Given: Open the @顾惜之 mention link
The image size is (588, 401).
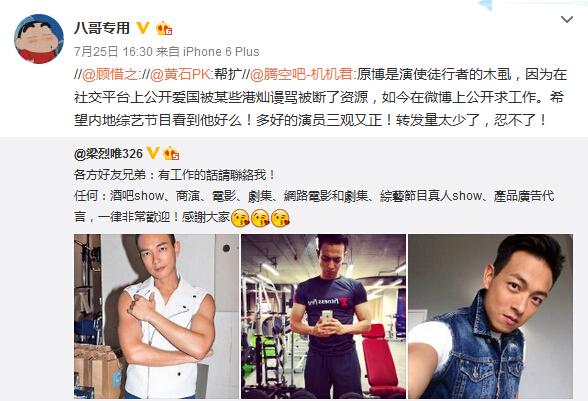Looking at the screenshot, I should (x=110, y=74).
